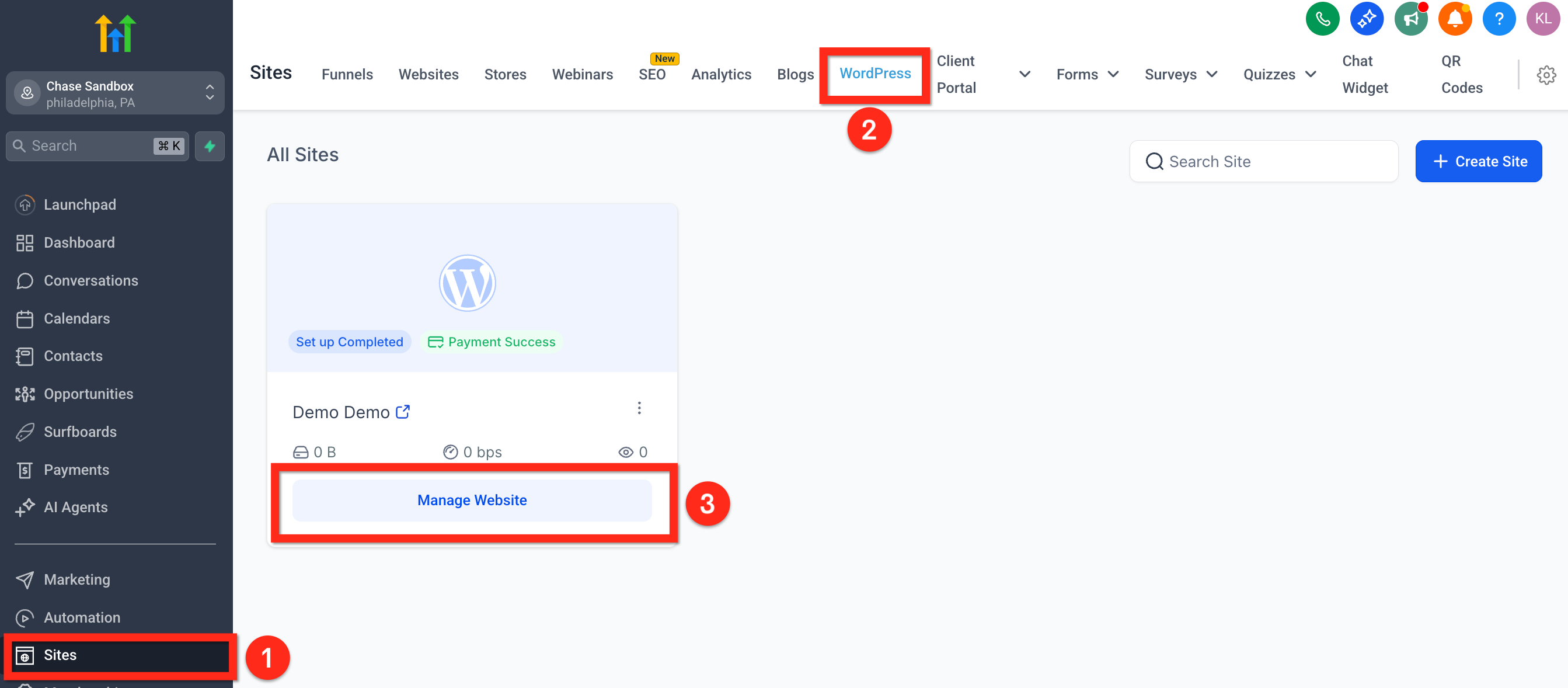Open the Ask AI sparkle icon
The width and height of the screenshot is (1568, 688).
(1366, 19)
